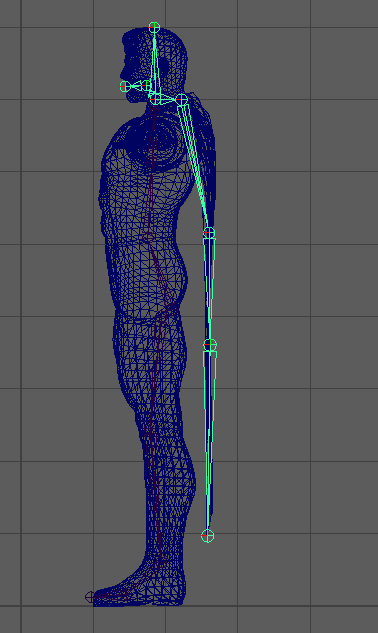Select the neck base joint under the head bone
Image resolution: width=378 pixels, height=633 pixels.
point(155,98)
